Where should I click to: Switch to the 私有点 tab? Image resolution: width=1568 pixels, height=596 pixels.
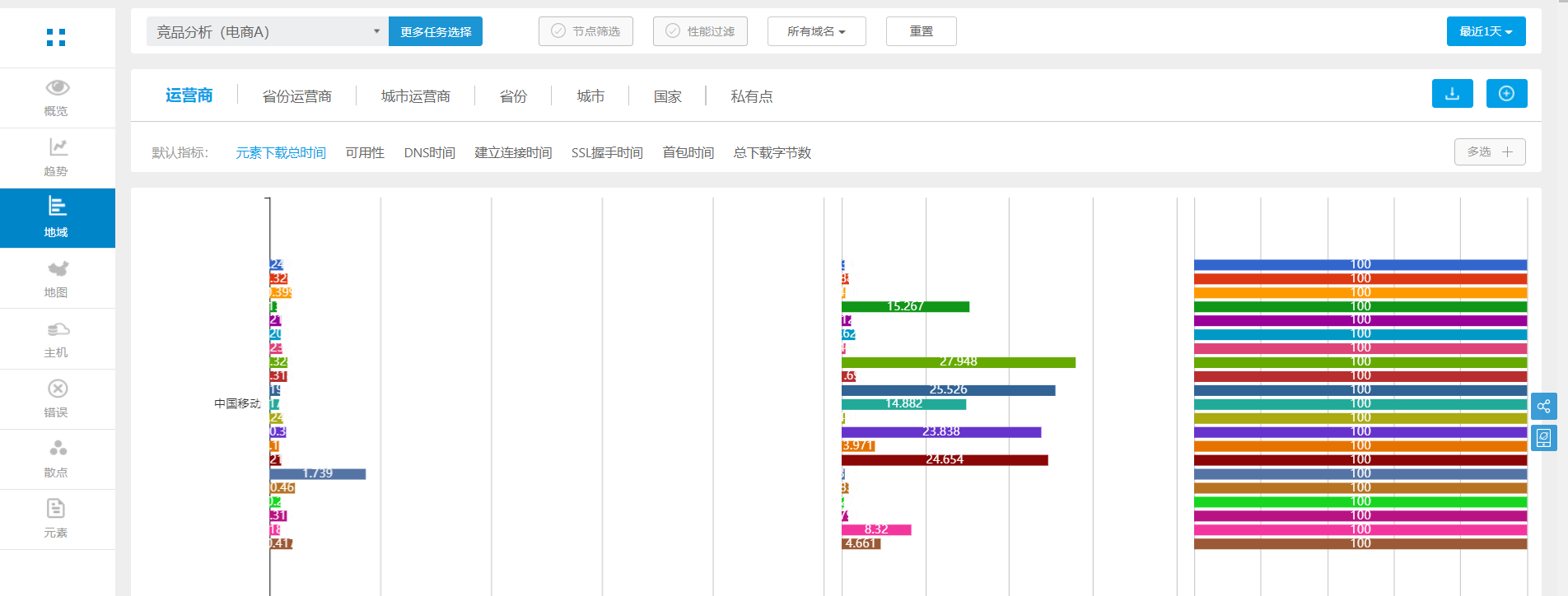(x=751, y=96)
